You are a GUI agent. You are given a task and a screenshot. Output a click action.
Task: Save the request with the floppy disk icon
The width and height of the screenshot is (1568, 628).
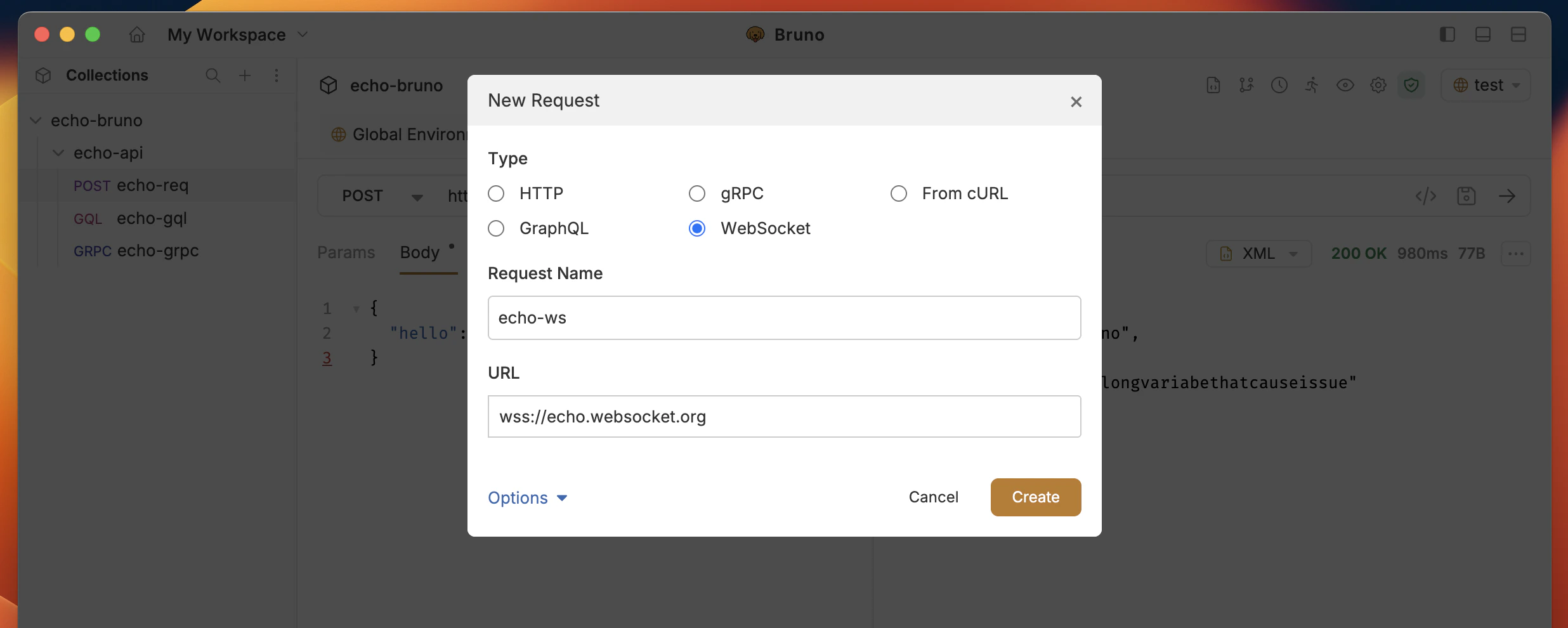click(x=1467, y=196)
